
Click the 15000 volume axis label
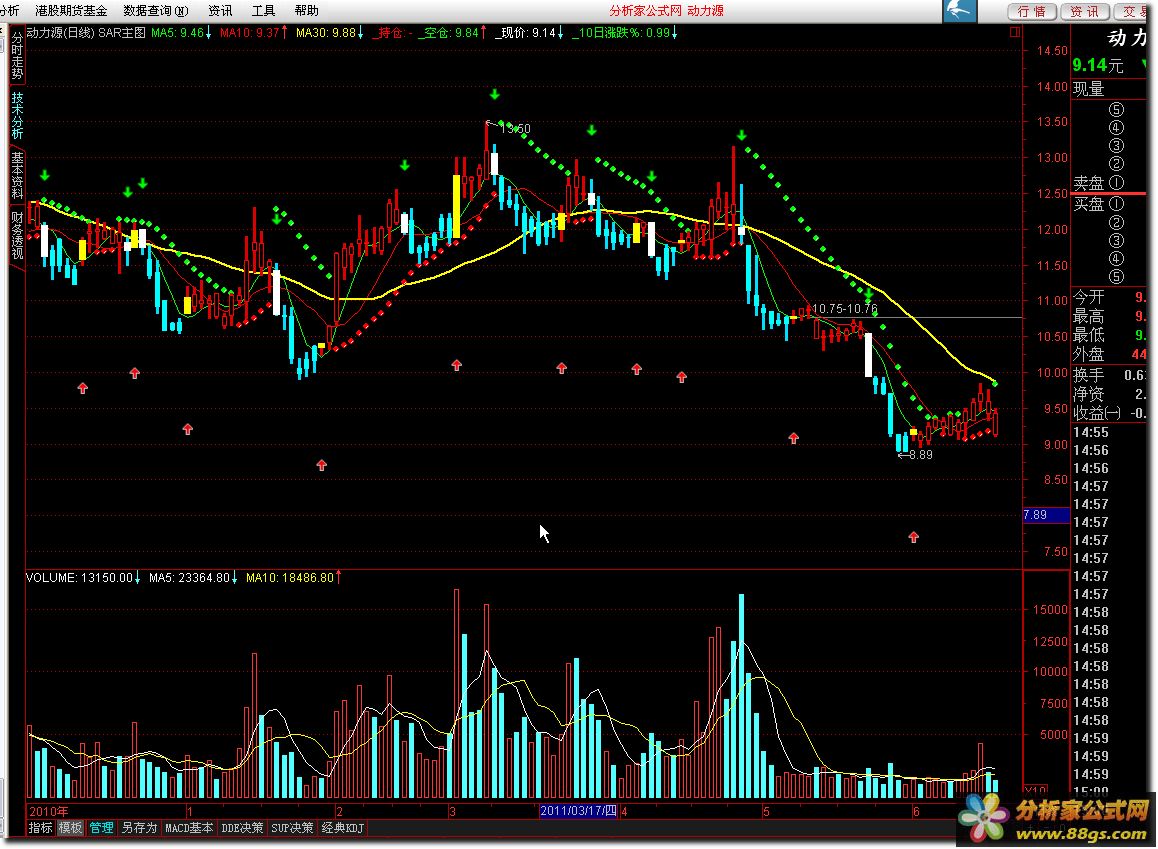point(1050,610)
